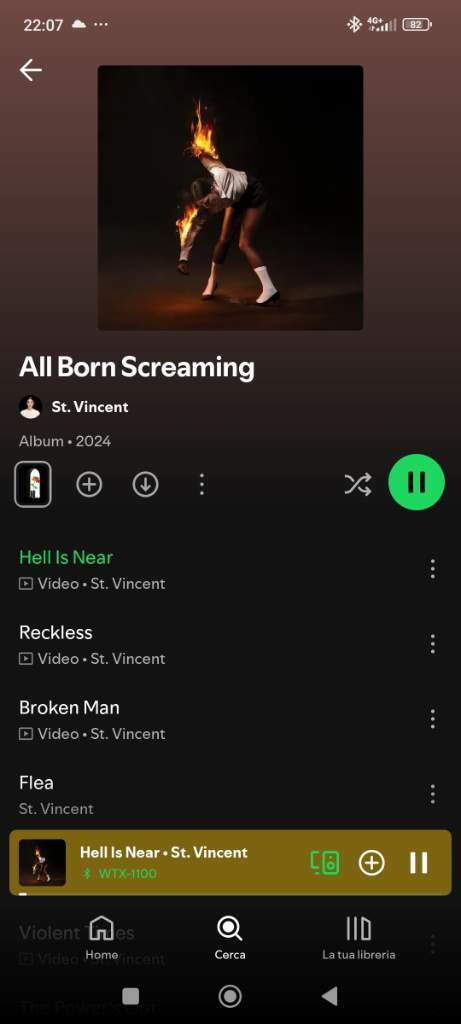Pause the album with green button
Image resolution: width=461 pixels, height=1024 pixels.
click(x=417, y=483)
